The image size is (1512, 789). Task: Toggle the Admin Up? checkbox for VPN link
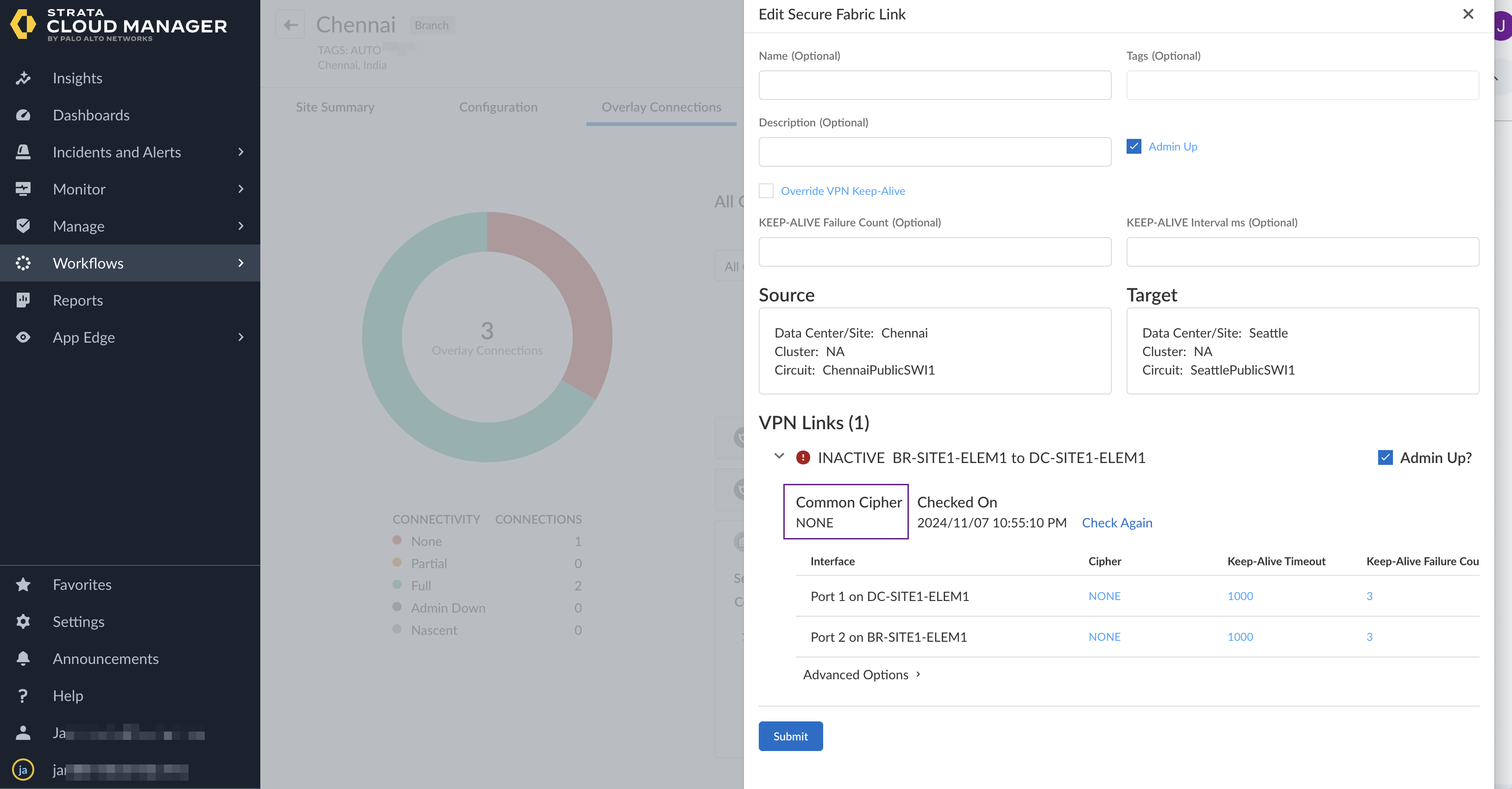pos(1385,457)
